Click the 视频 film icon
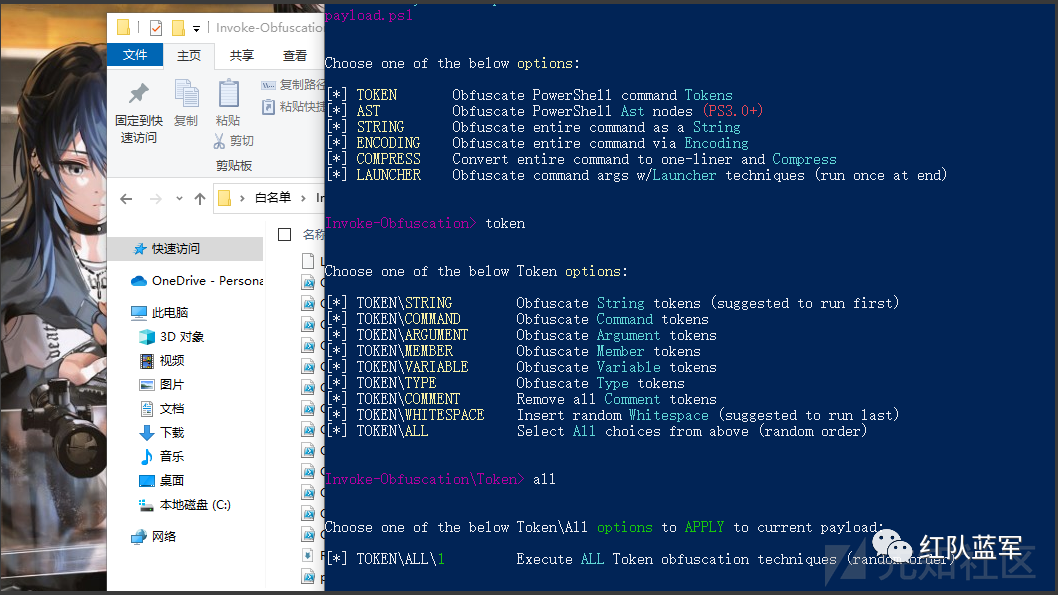 click(x=146, y=361)
